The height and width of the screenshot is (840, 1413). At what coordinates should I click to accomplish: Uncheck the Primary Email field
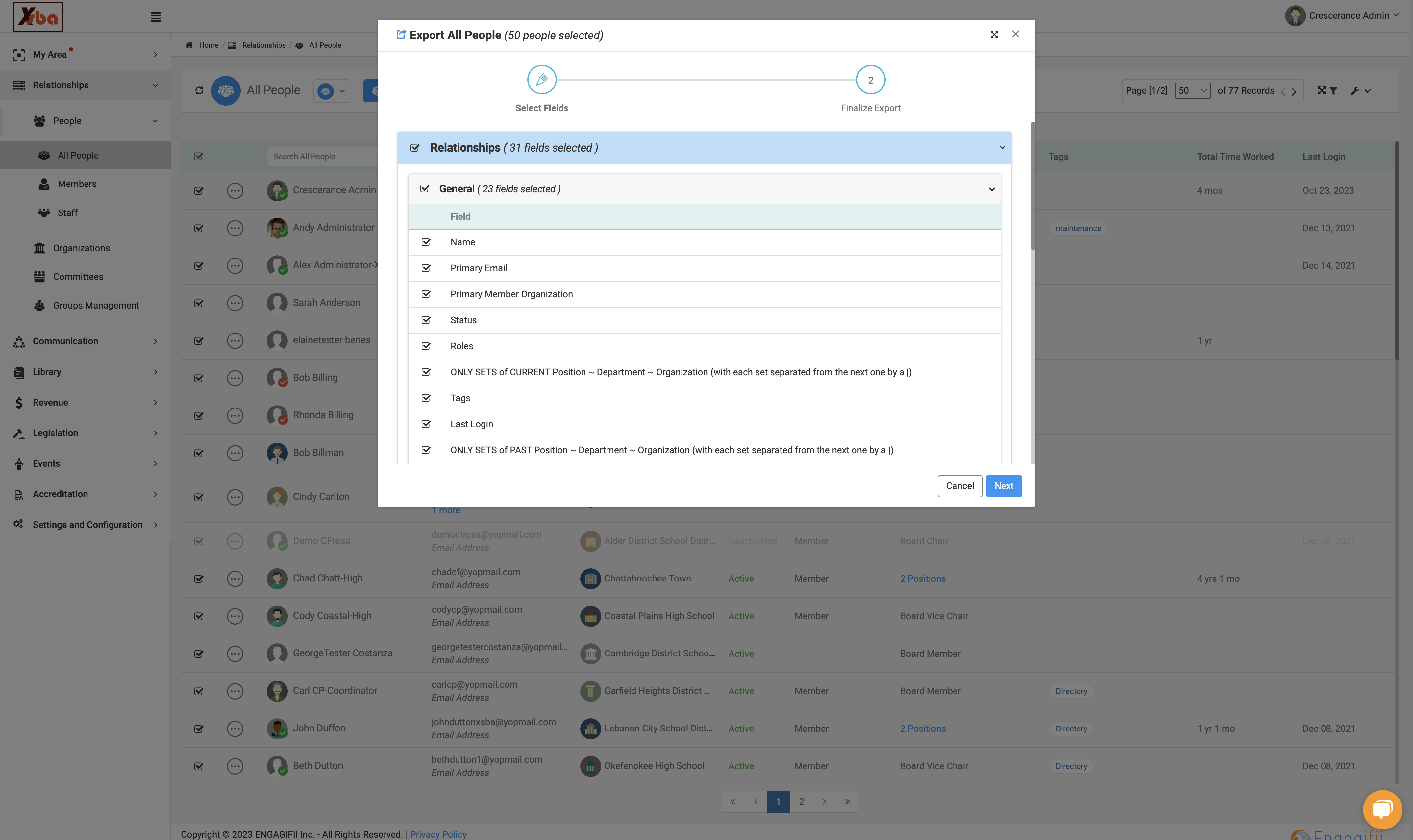(426, 268)
